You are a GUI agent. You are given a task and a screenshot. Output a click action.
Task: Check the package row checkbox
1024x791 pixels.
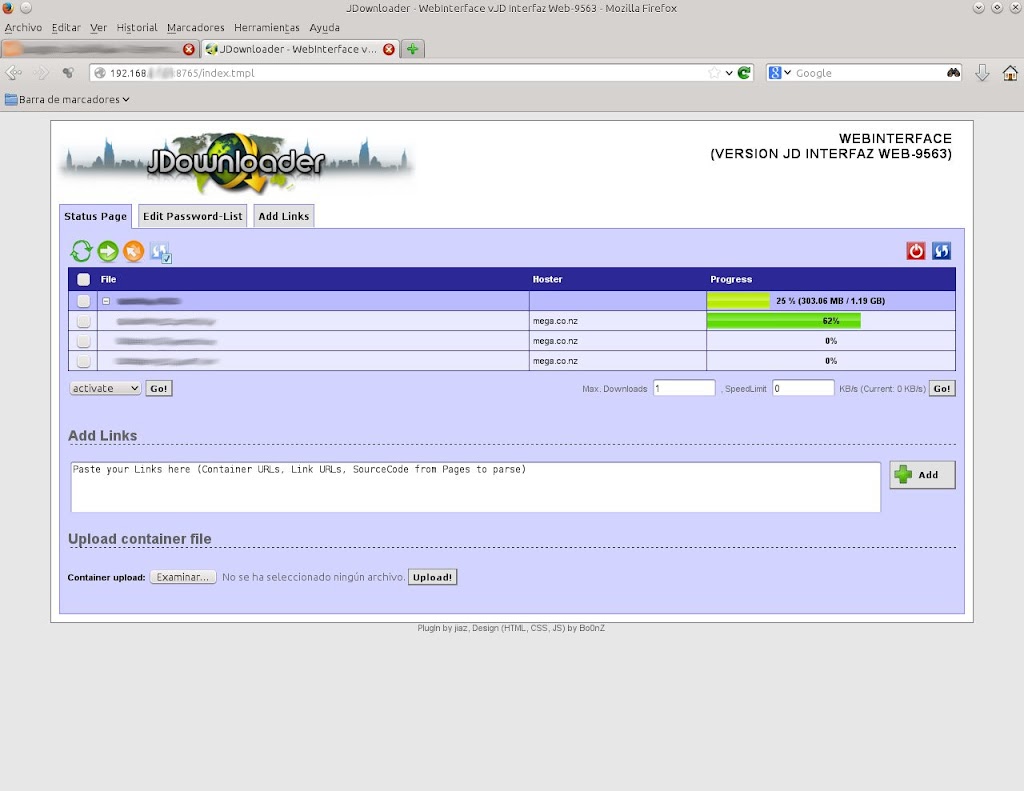(84, 301)
